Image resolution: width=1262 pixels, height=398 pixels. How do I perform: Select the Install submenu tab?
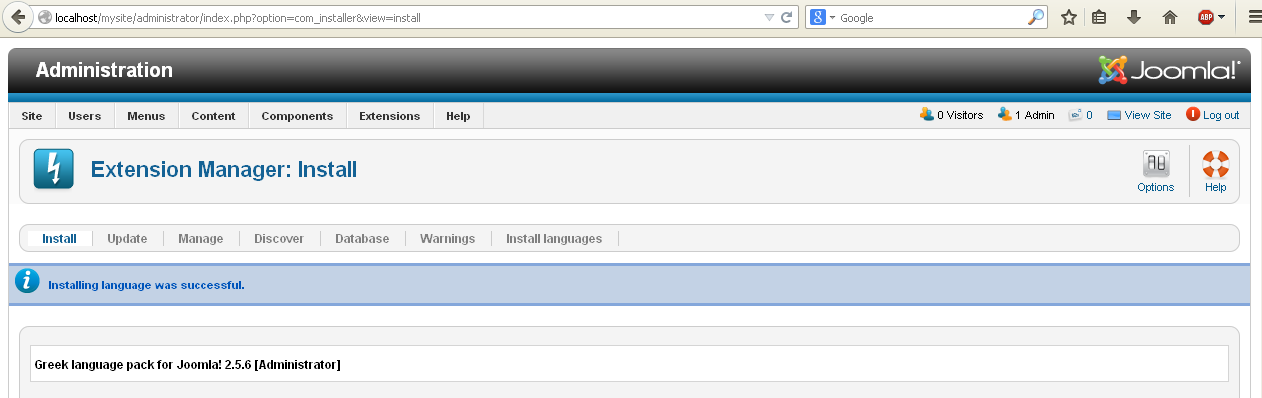tap(60, 239)
